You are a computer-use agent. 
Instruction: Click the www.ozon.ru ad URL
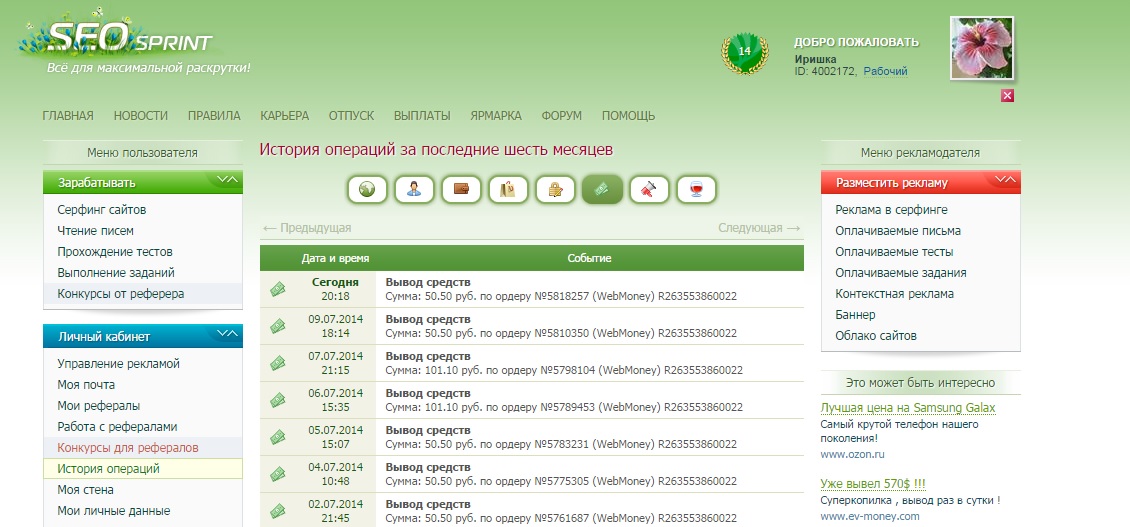pos(852,454)
